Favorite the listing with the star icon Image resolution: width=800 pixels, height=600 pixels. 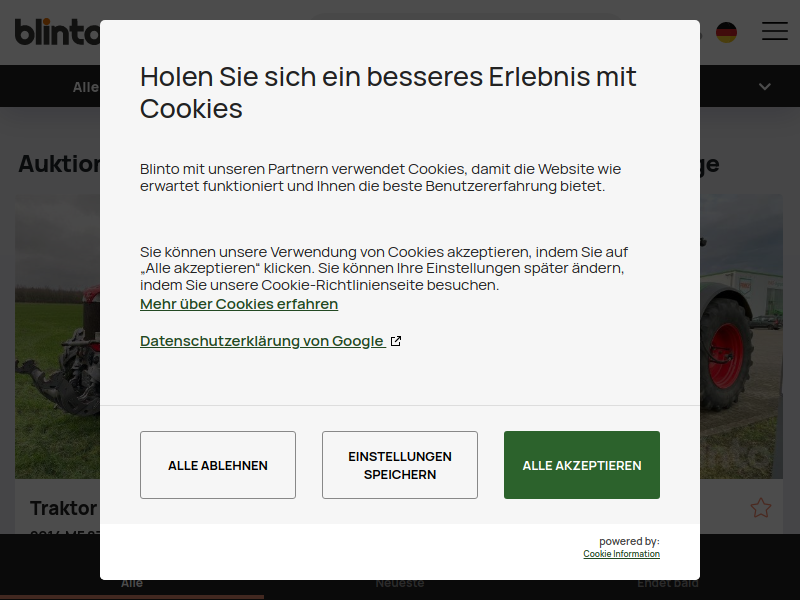(x=760, y=508)
